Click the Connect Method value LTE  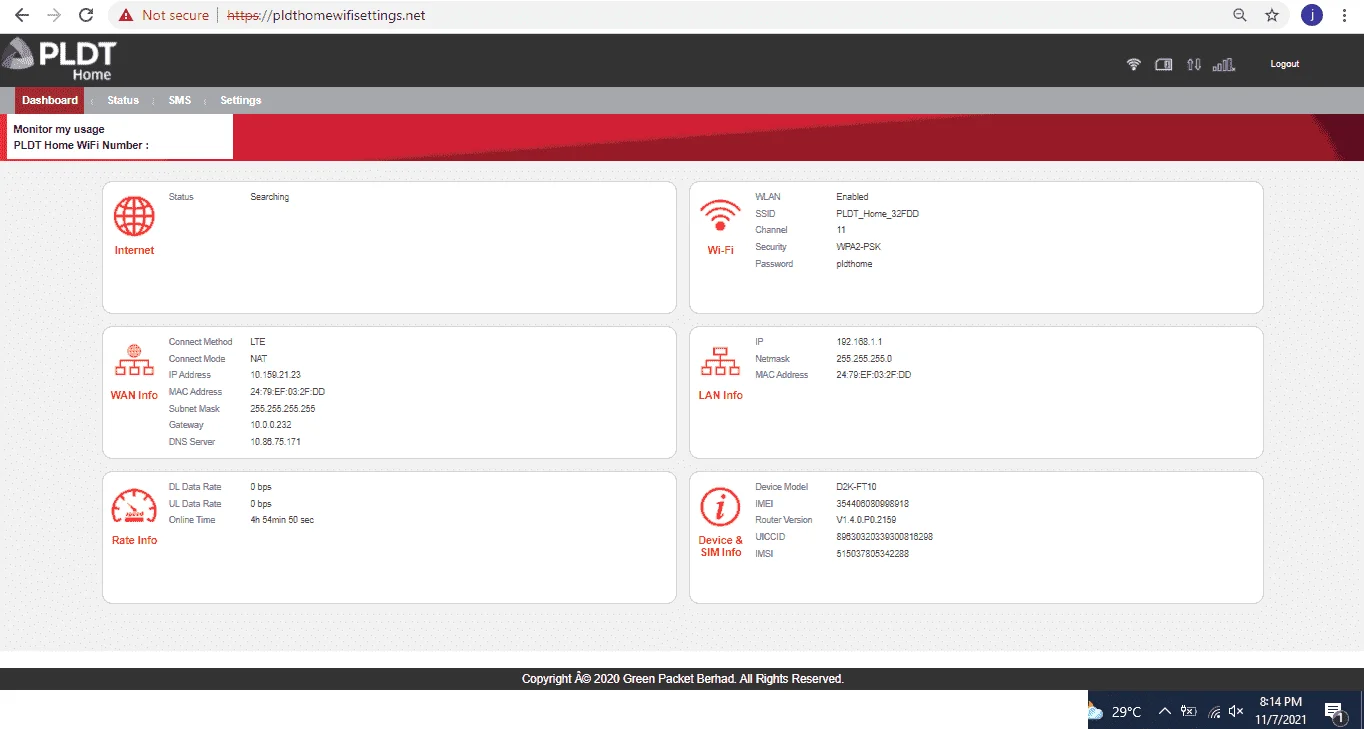[258, 342]
